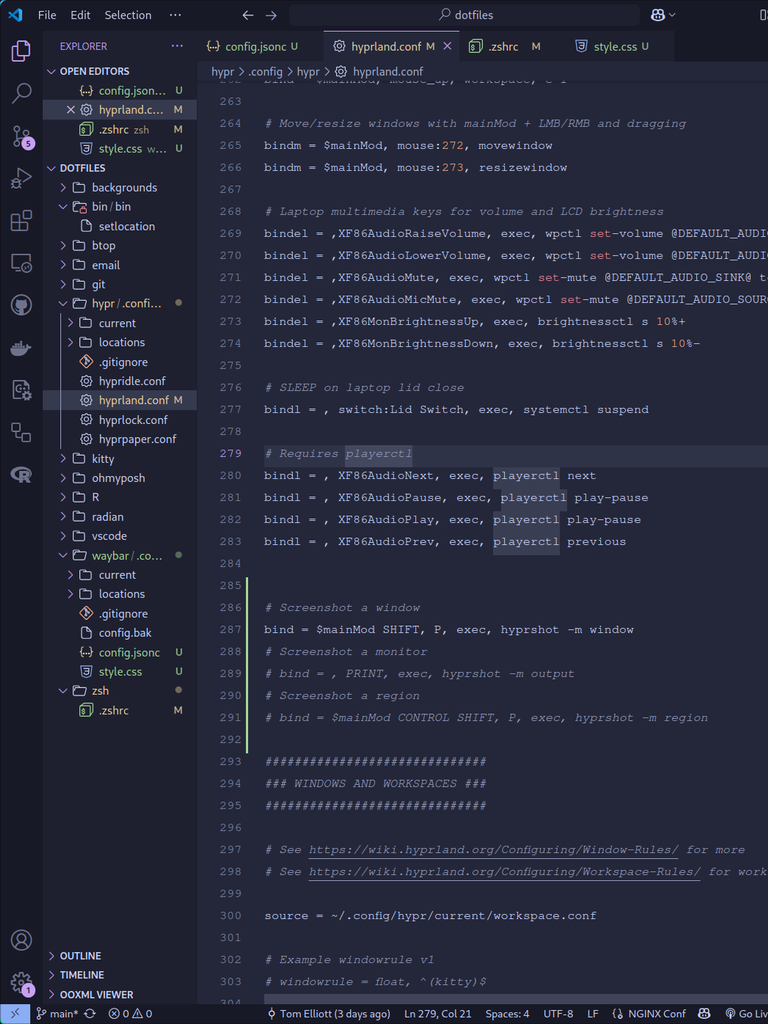Screen dimensions: 768x1024
Task: Click the Manage settings gear icon
Action: pyautogui.click(x=21, y=982)
